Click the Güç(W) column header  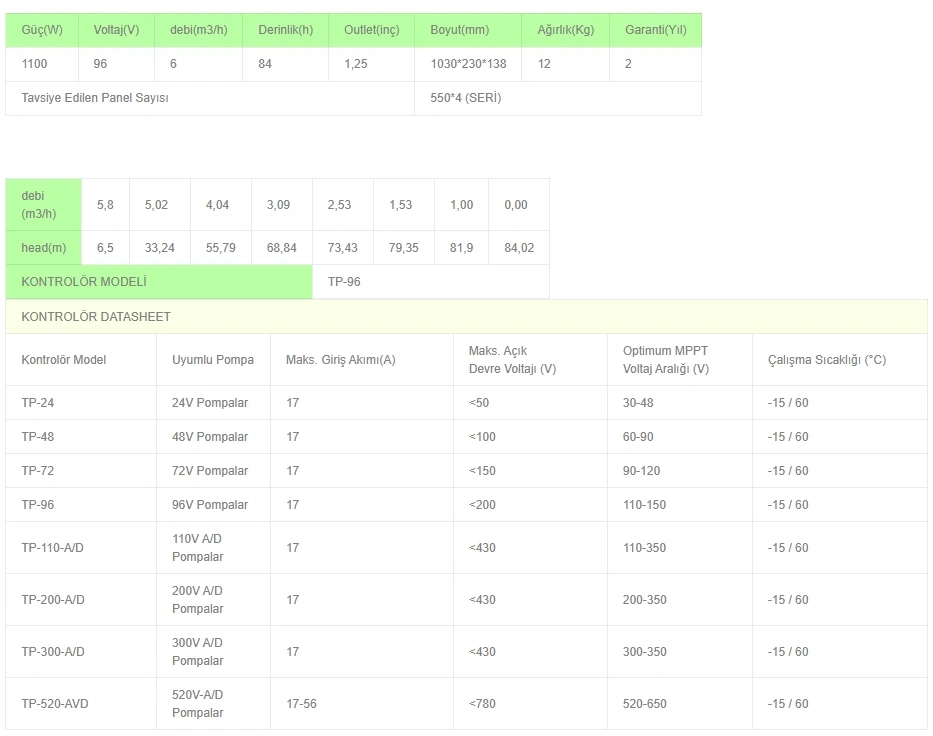pyautogui.click(x=42, y=30)
